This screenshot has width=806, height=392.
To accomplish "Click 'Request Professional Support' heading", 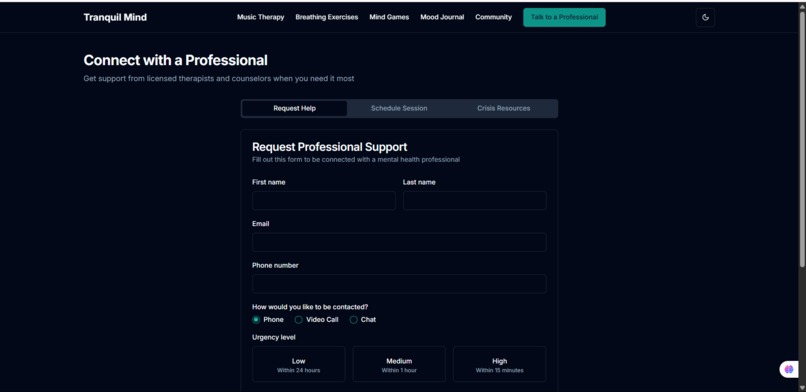I will [x=329, y=147].
